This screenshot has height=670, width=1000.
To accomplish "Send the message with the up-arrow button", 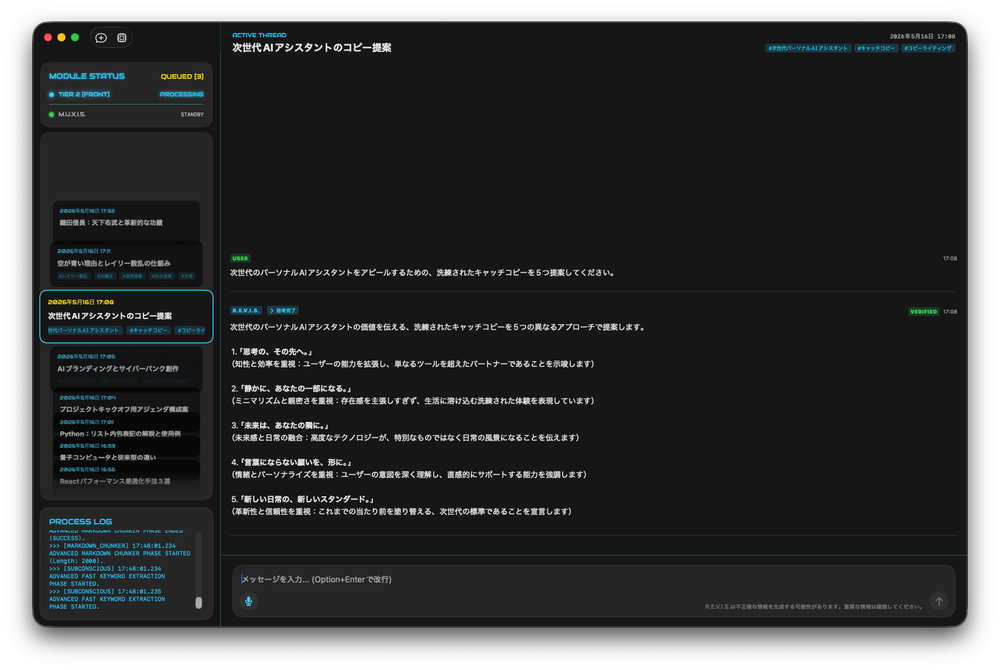I will [939, 601].
